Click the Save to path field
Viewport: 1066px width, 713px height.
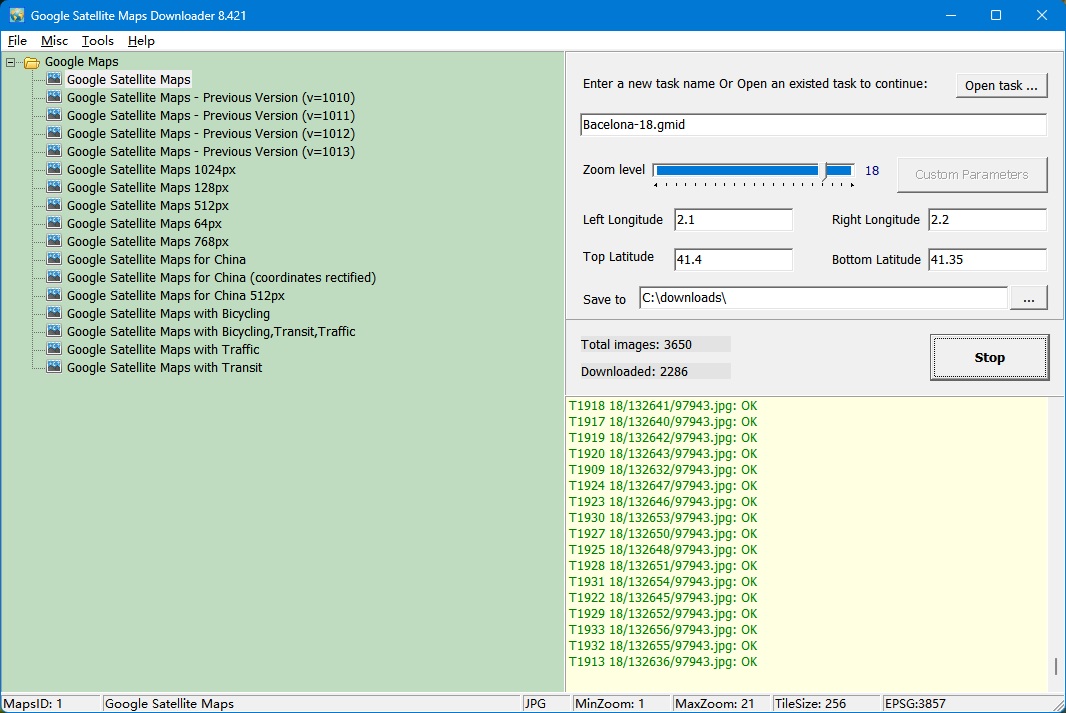[823, 298]
